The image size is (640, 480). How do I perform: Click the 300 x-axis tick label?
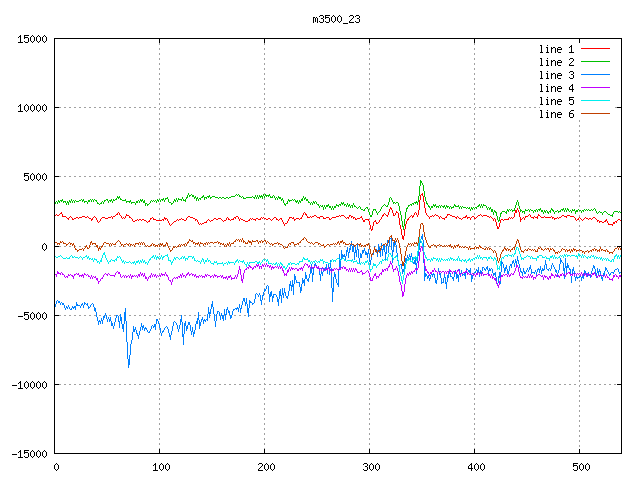pos(369,466)
